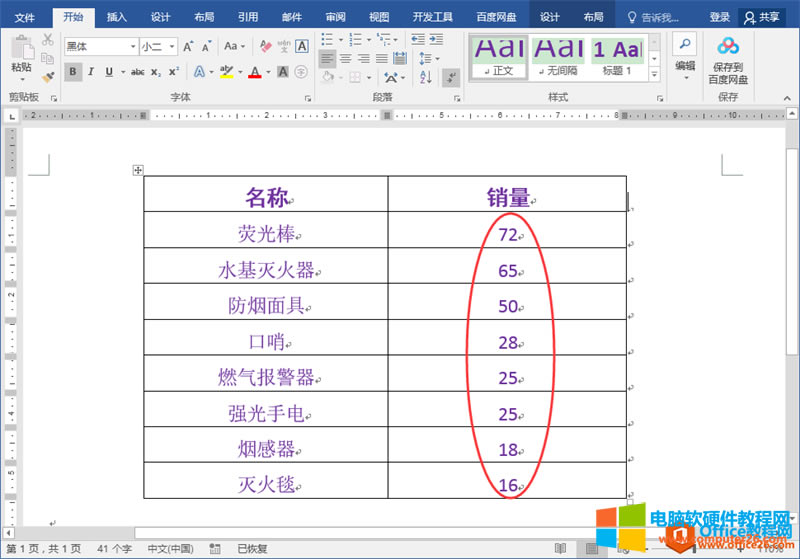Viewport: 800px width, 559px height.
Task: Switch to the 视图 tab
Action: [x=379, y=17]
